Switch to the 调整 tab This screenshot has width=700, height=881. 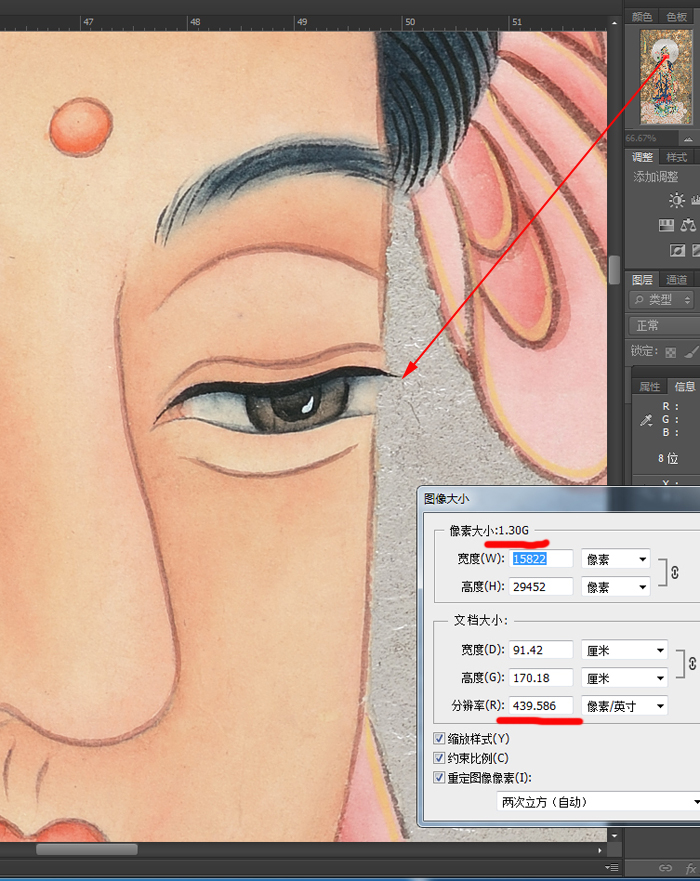642,157
